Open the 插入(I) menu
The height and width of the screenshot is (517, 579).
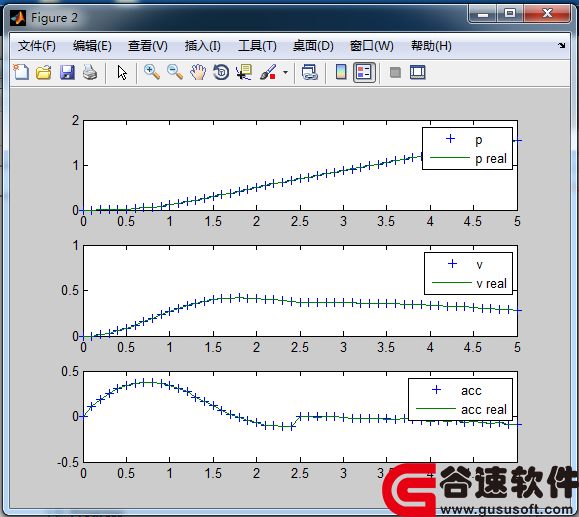tap(202, 46)
